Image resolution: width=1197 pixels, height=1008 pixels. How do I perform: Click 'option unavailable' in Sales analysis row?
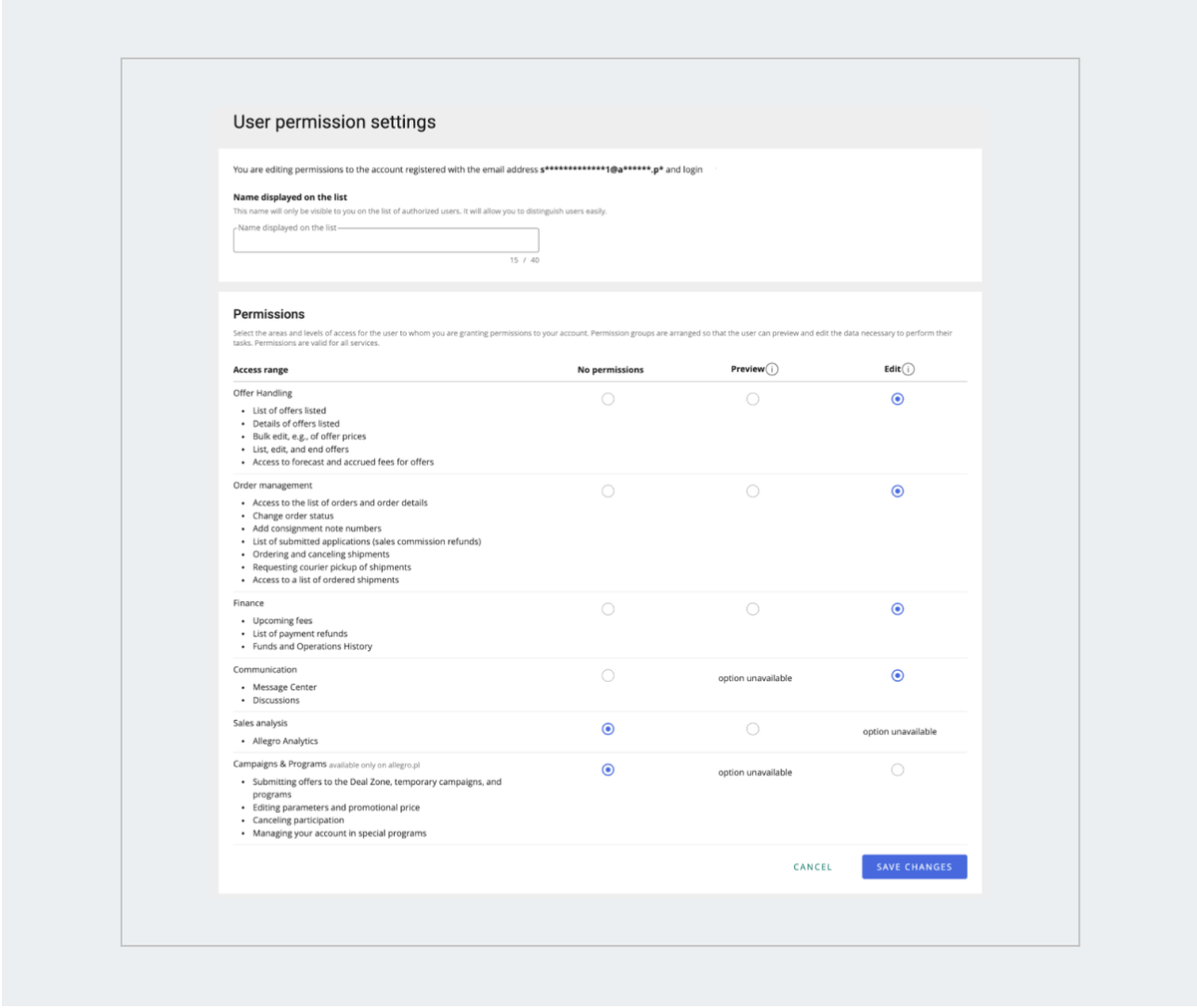pyautogui.click(x=900, y=732)
